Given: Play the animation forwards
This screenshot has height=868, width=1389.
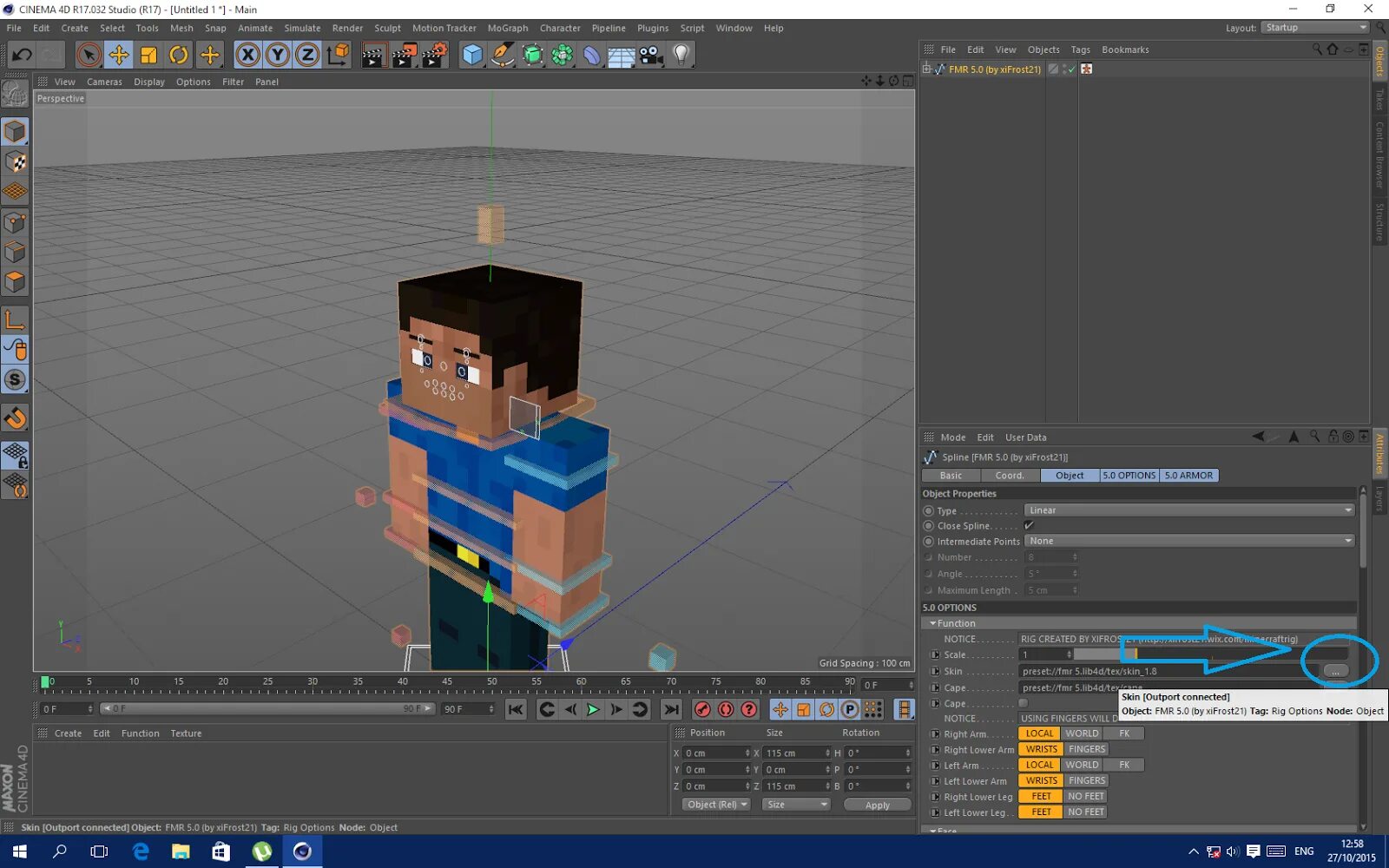Looking at the screenshot, I should pos(593,709).
